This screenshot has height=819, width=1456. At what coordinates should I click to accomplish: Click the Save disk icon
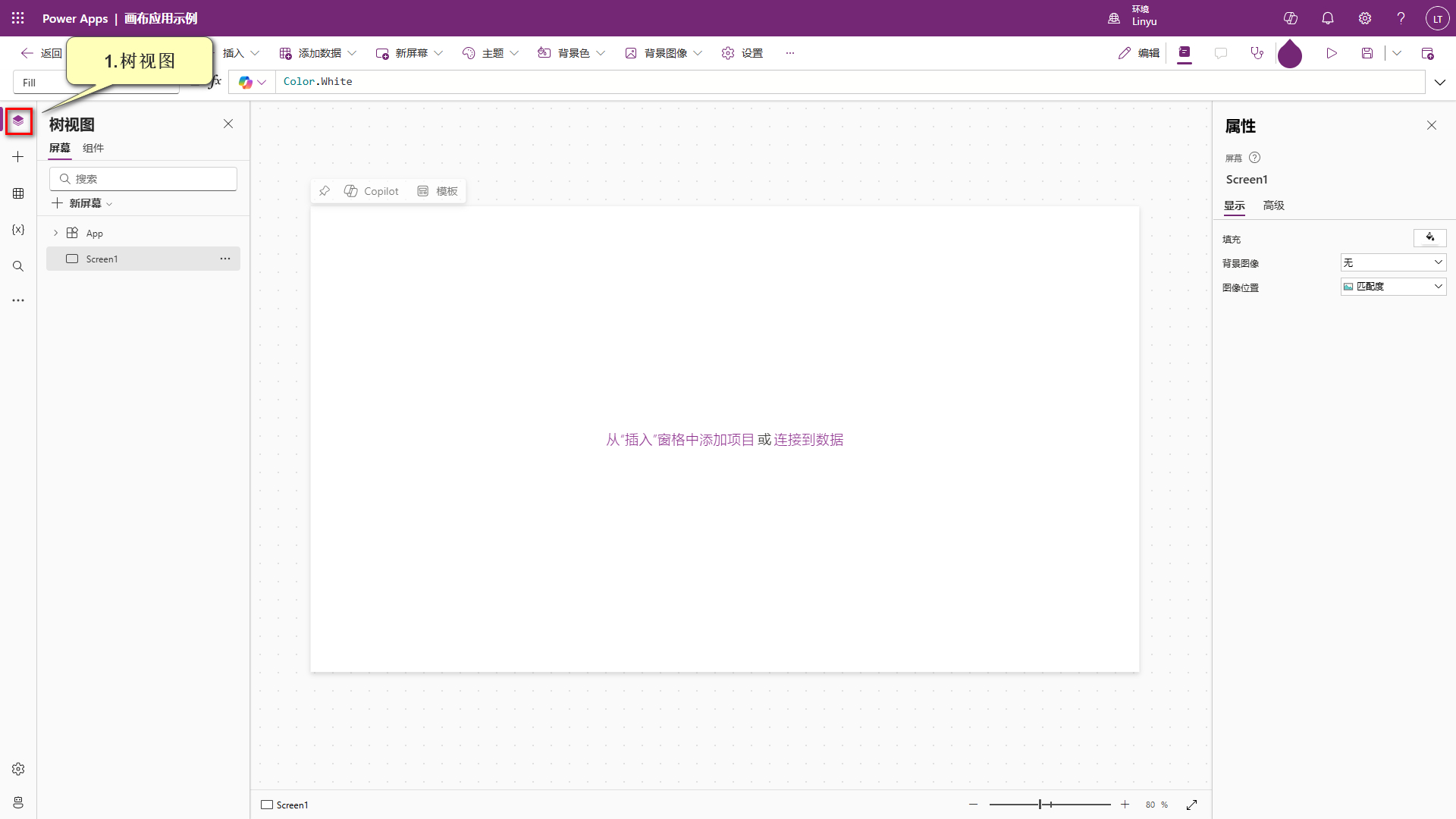coord(1367,53)
